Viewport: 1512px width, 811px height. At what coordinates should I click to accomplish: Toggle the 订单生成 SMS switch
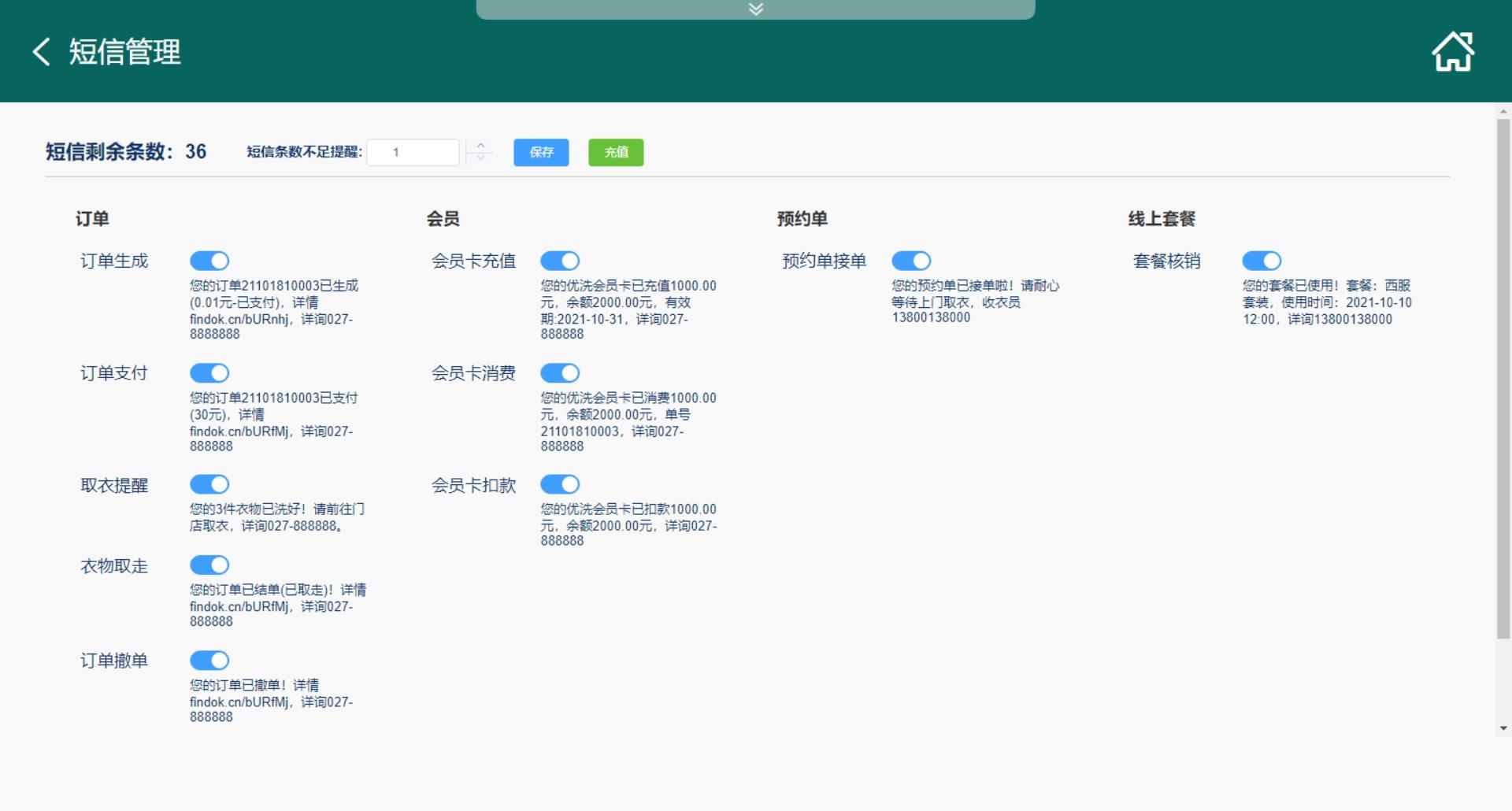[209, 261]
